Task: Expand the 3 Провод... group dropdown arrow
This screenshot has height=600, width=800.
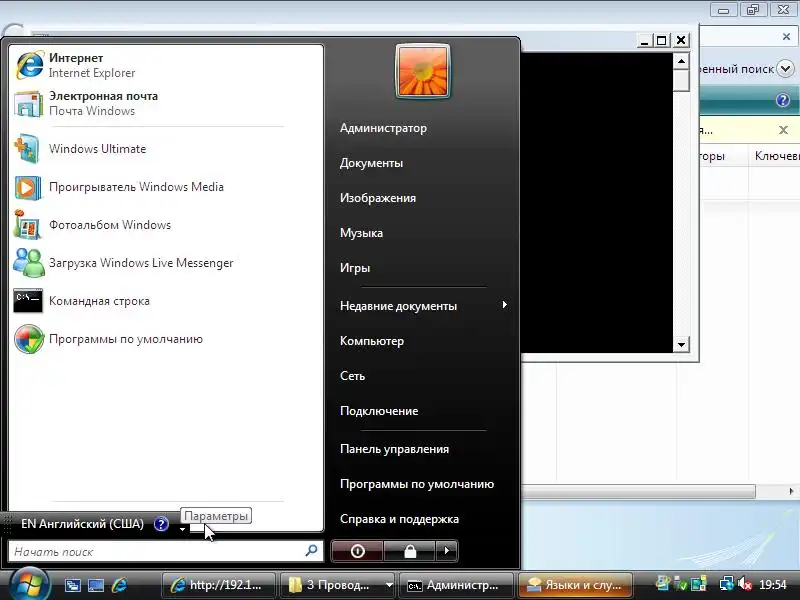Action: tap(389, 585)
